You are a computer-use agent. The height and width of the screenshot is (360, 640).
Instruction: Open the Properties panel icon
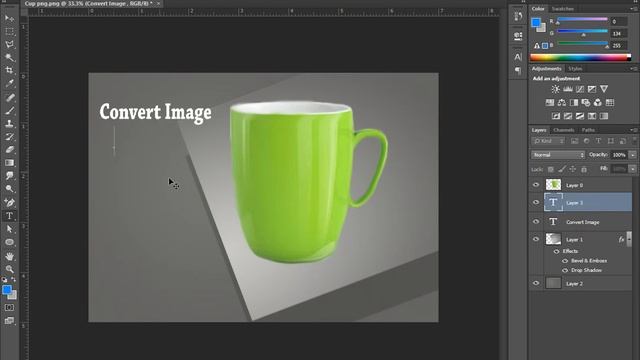(x=518, y=36)
